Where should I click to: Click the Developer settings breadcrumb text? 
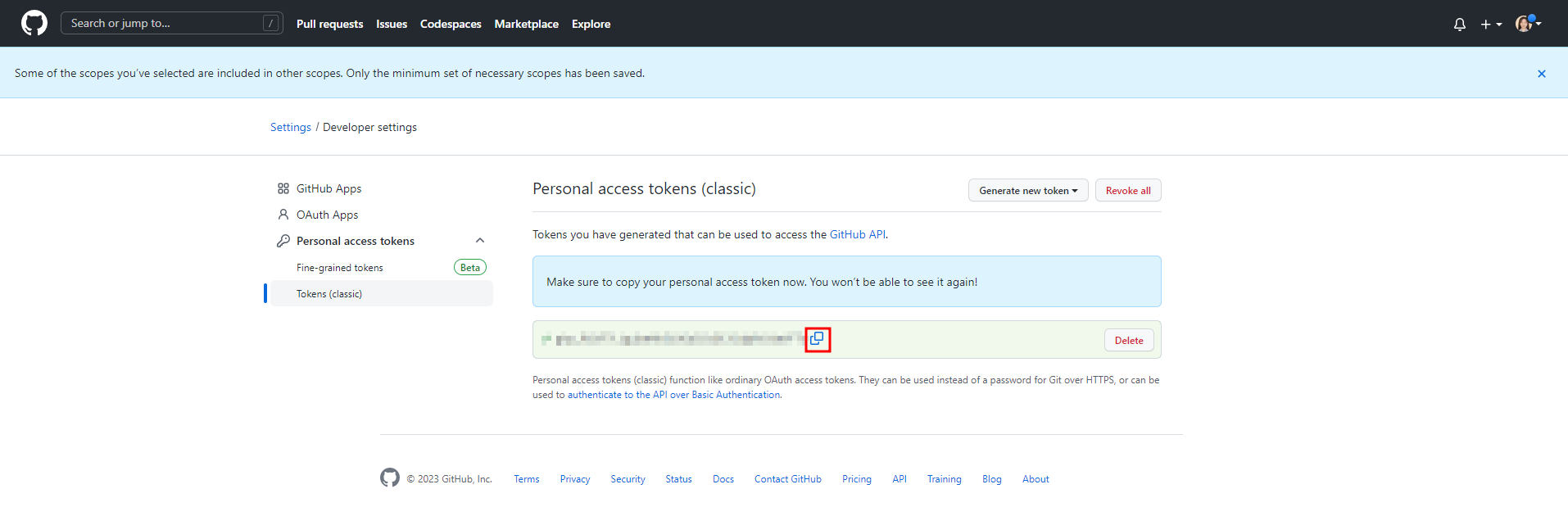[369, 127]
